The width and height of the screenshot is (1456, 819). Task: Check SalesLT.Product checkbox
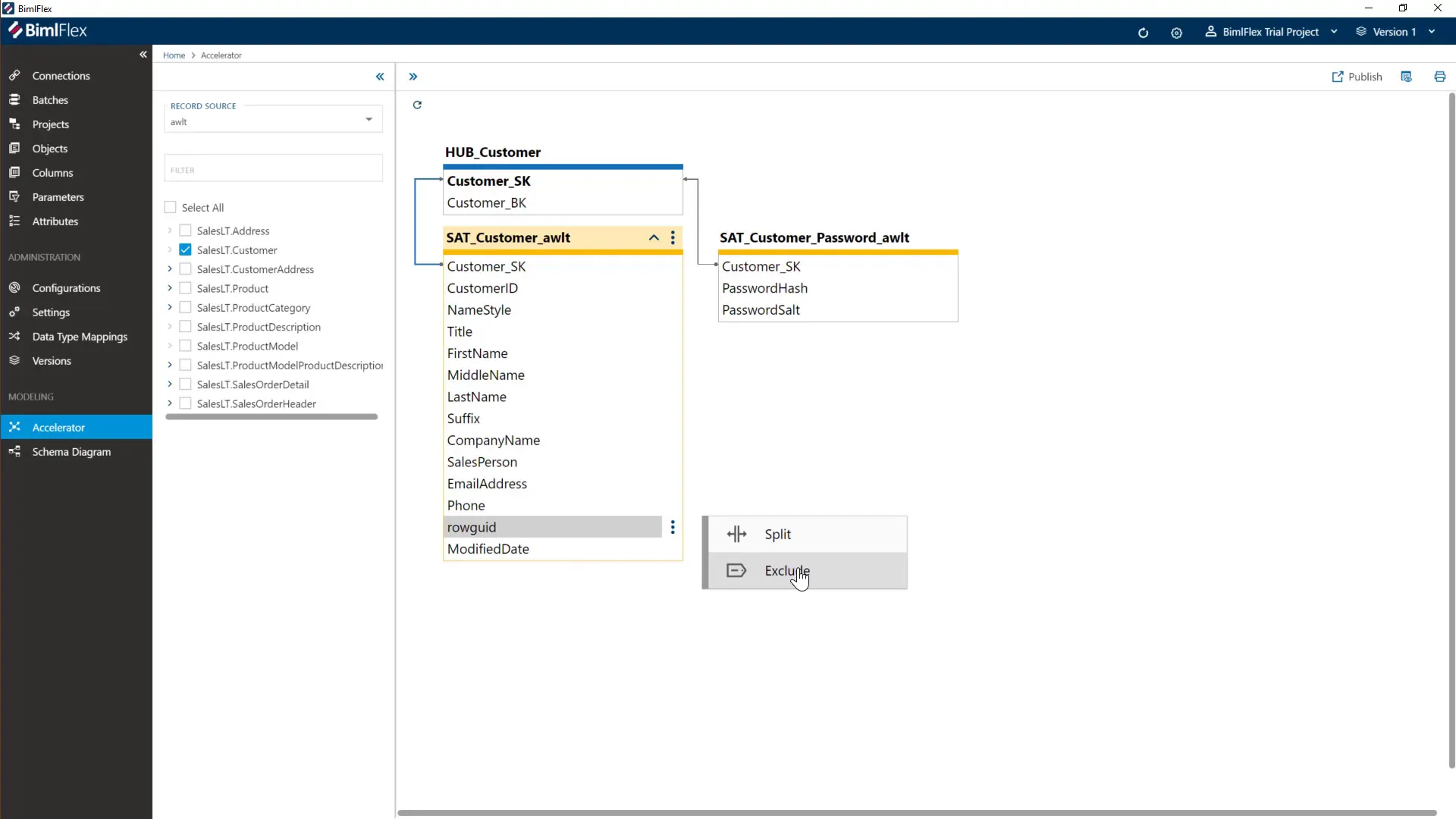pos(186,288)
